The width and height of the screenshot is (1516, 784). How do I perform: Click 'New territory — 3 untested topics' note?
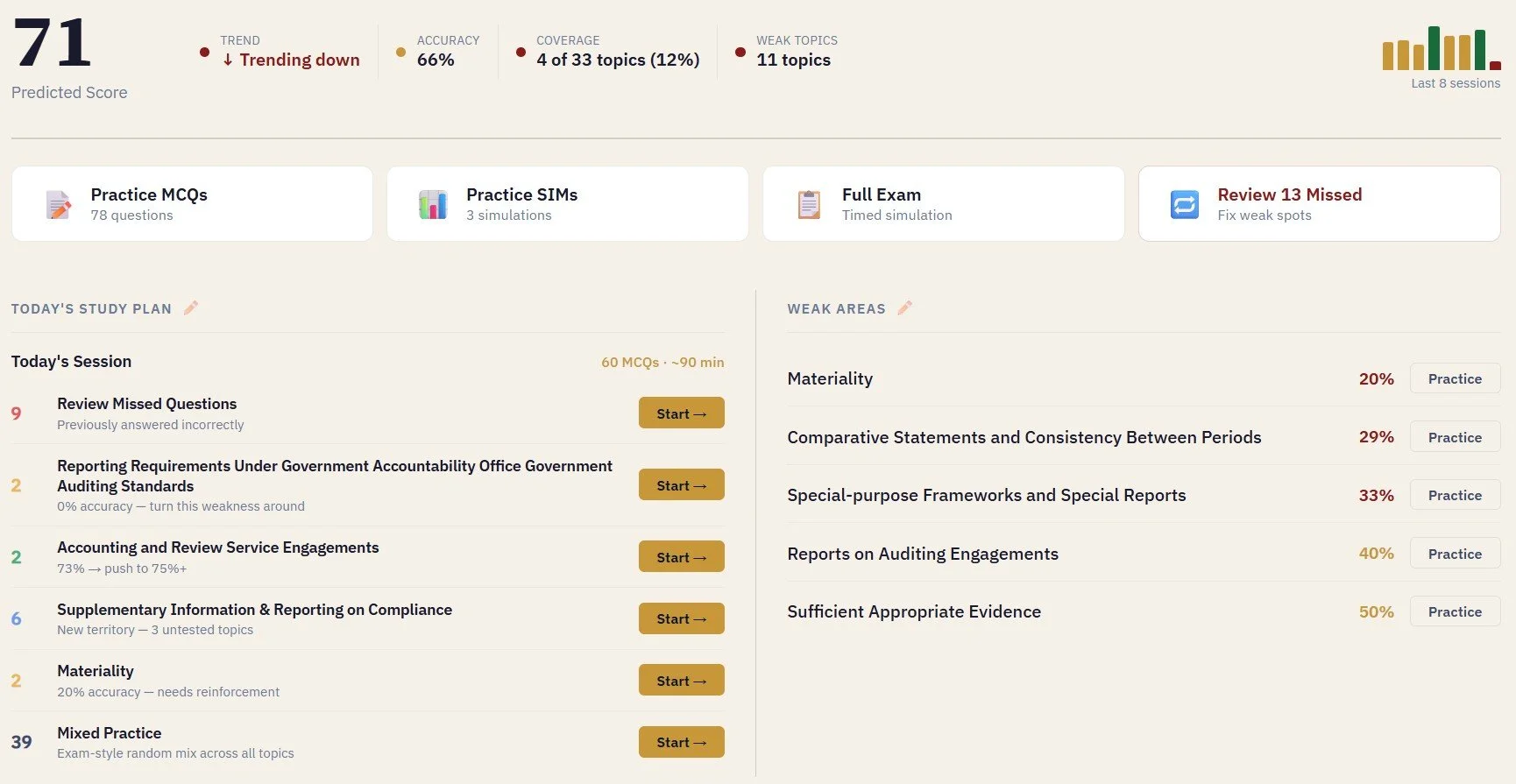click(x=155, y=630)
